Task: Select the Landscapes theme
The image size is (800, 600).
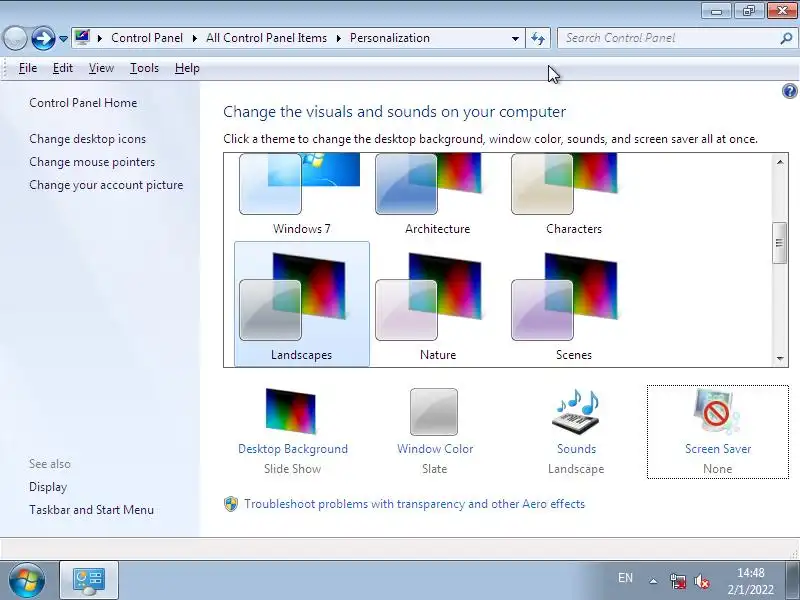Action: [x=302, y=304]
